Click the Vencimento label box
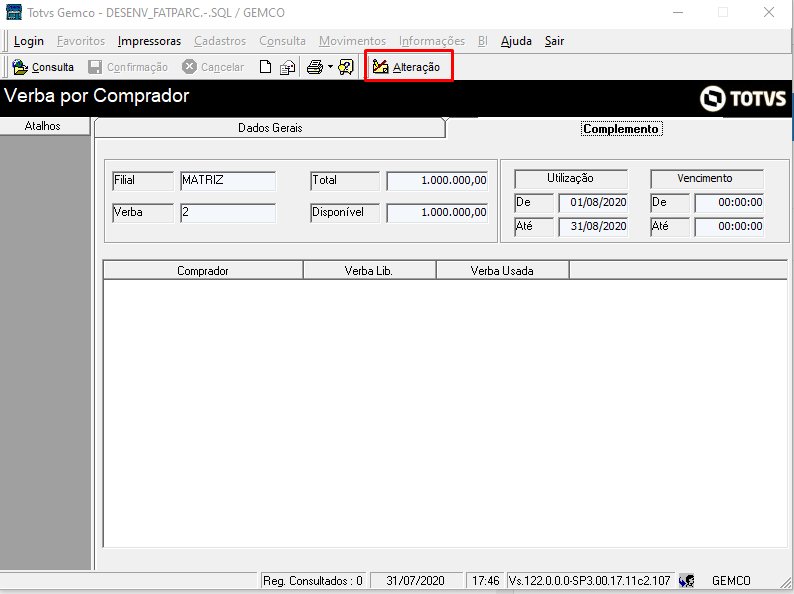Screen dimensions: 794x594 (x=707, y=179)
